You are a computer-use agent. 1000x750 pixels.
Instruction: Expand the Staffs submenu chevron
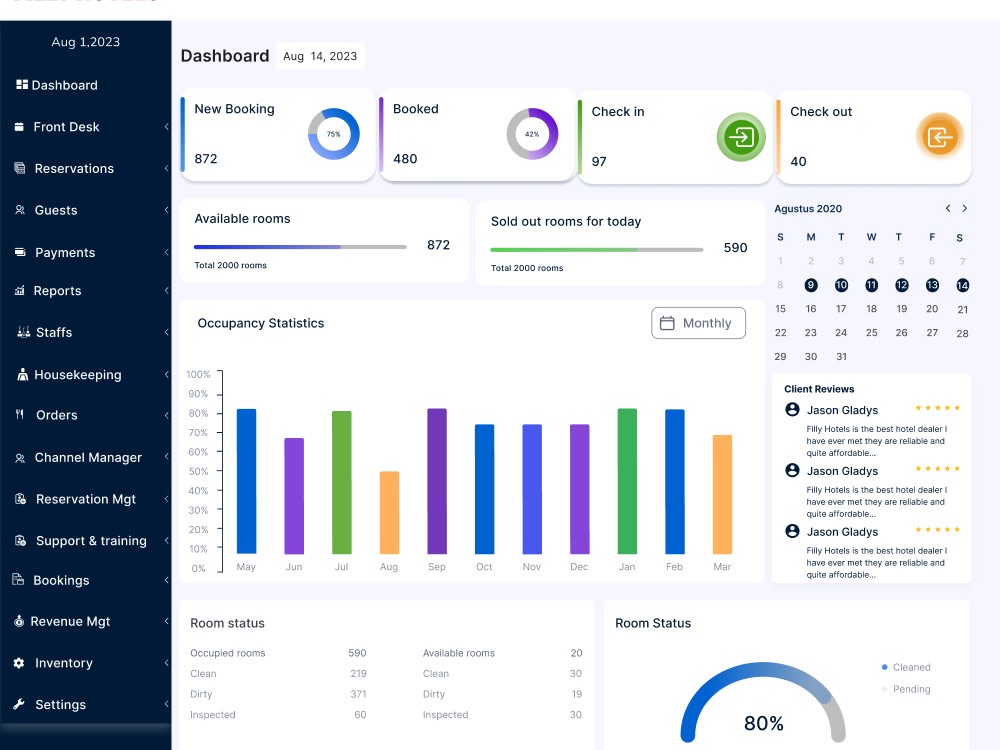pos(166,332)
